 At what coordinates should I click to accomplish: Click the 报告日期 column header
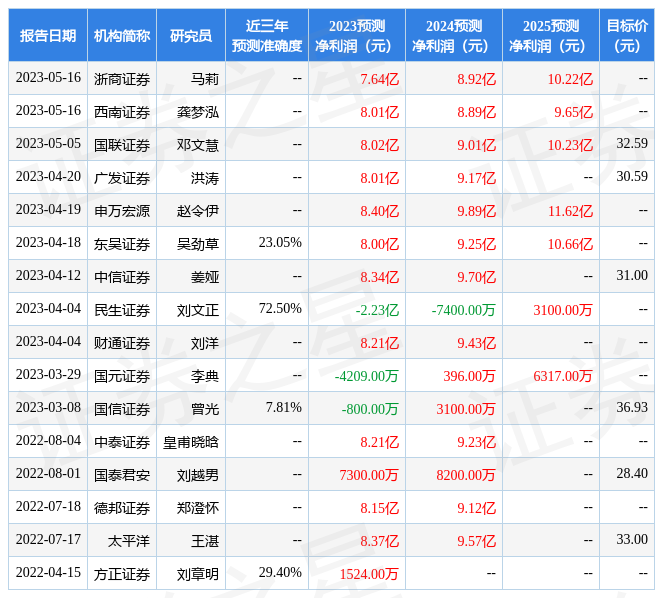48,35
